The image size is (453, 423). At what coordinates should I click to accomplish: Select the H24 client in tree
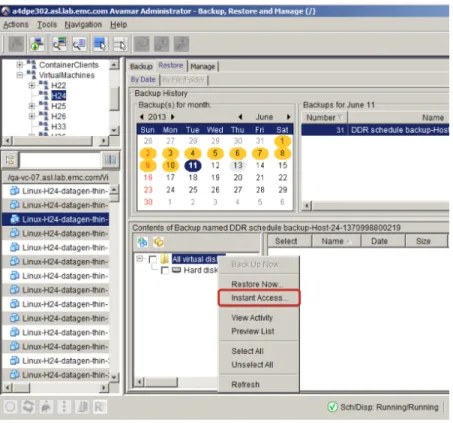pos(58,96)
